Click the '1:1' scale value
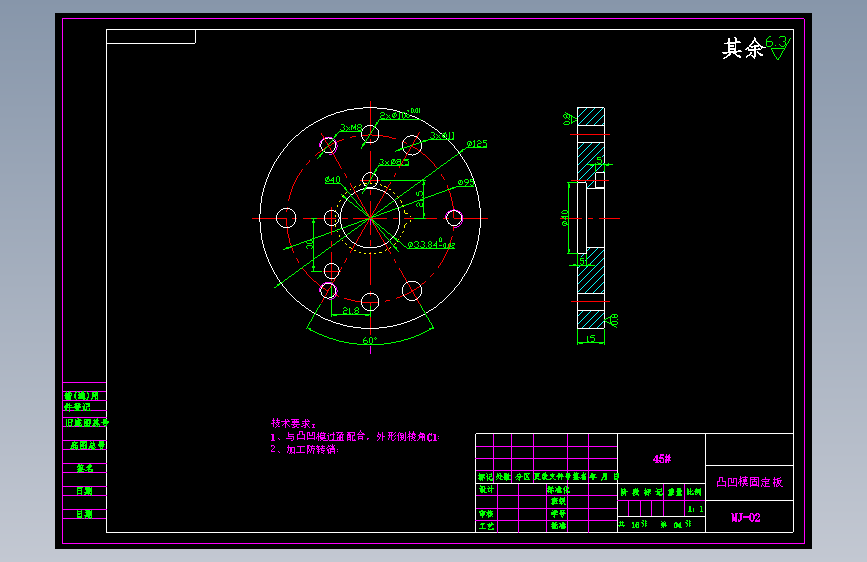Screen dimensions: 867x562 (695, 509)
